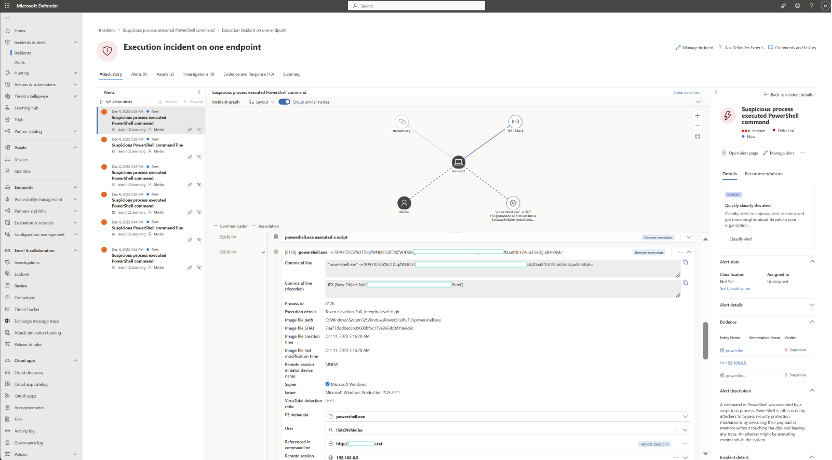Copy the Command line value

click(686, 262)
